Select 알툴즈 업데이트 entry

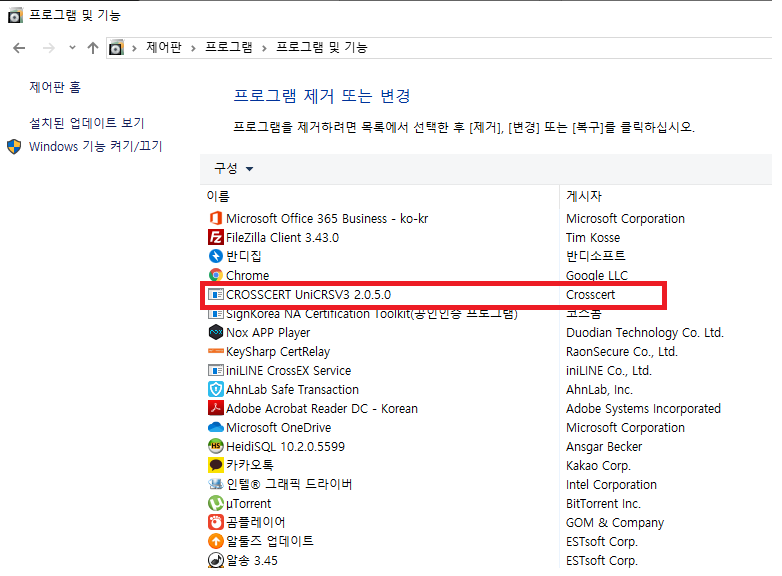click(x=270, y=541)
